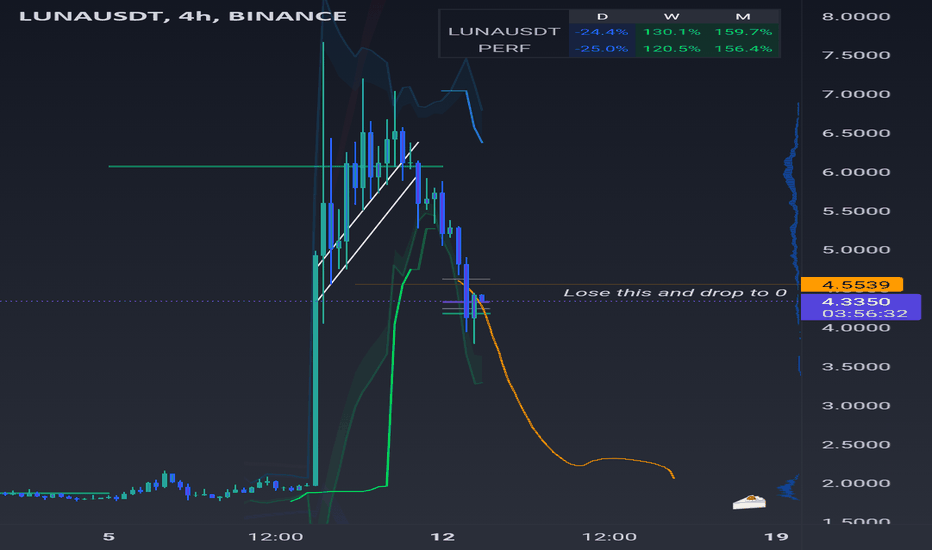Click the -25.0% PERF daily cell

tap(602, 48)
